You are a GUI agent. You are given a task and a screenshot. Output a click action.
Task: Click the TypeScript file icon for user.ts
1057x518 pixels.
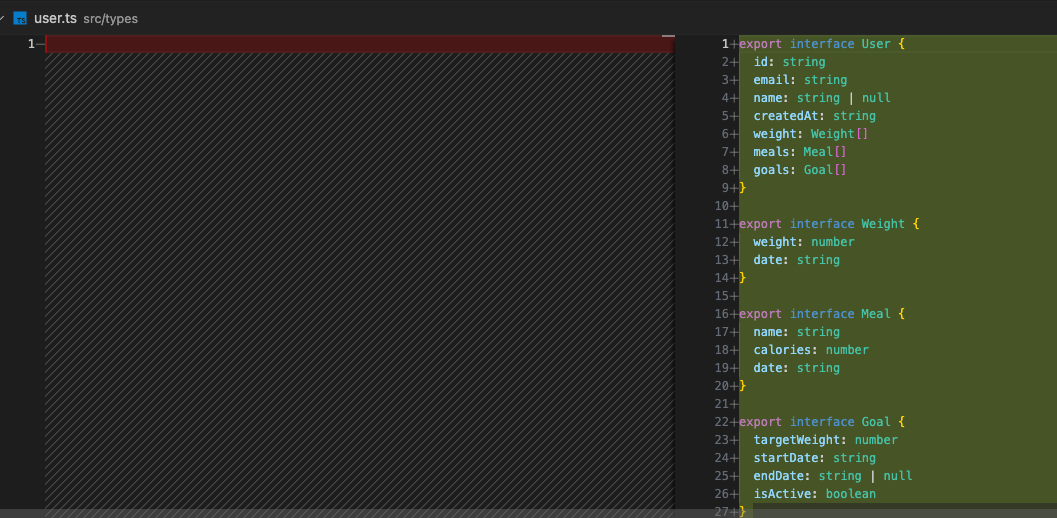point(20,18)
